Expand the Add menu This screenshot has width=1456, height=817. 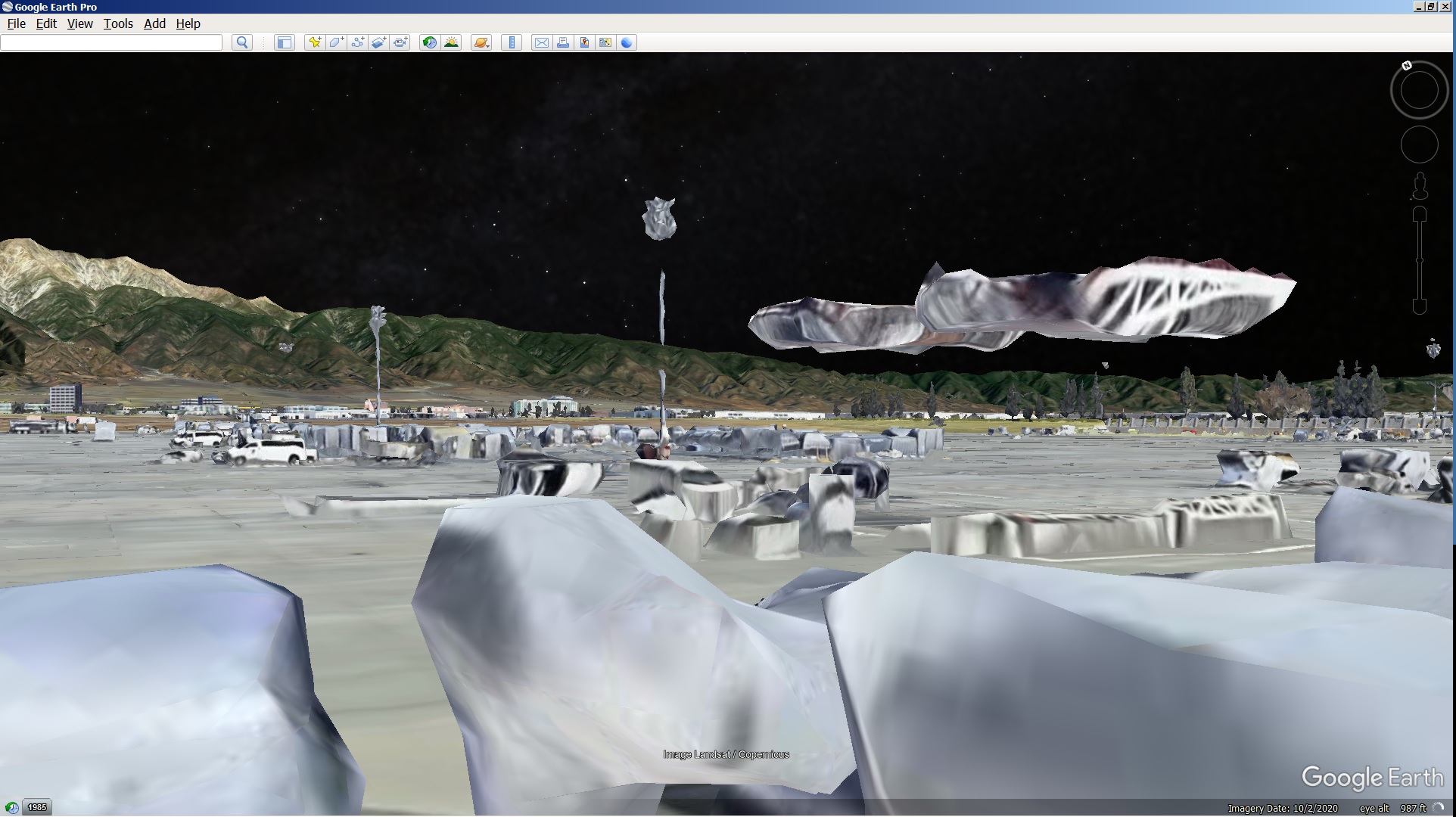coord(154,23)
